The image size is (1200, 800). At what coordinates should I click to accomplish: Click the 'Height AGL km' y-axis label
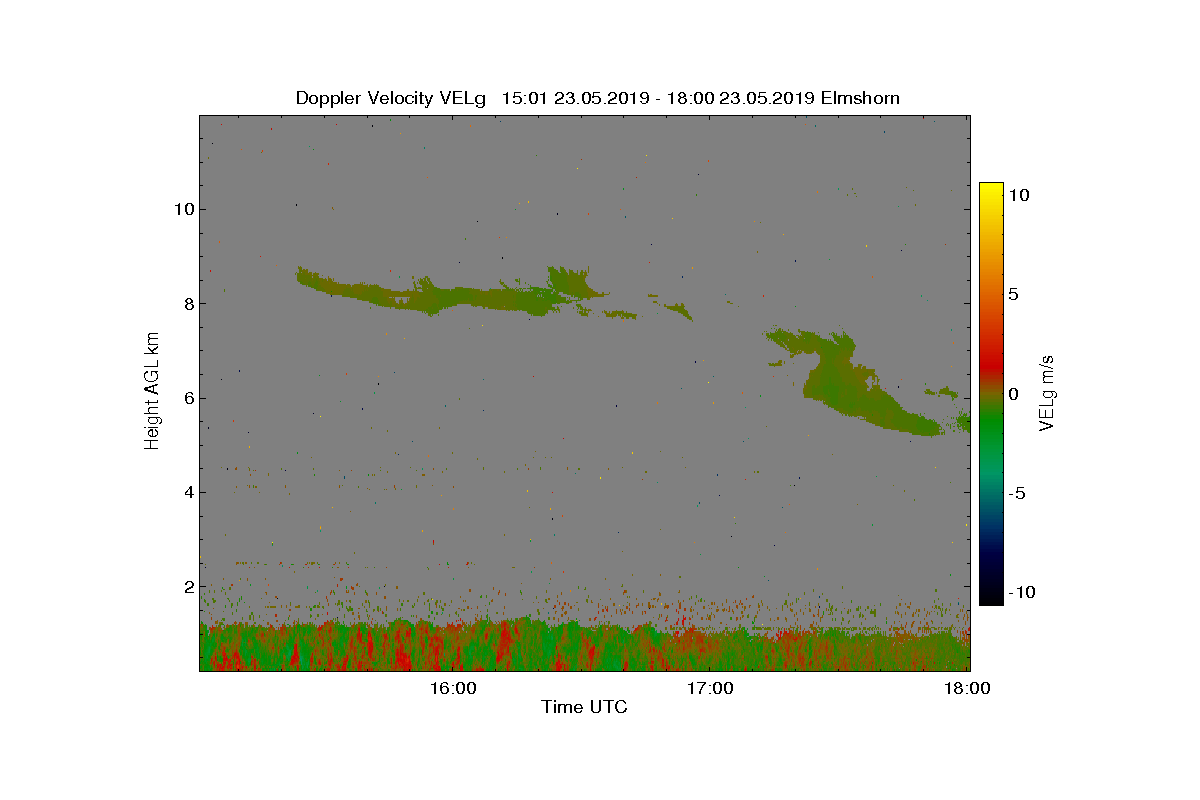(152, 391)
